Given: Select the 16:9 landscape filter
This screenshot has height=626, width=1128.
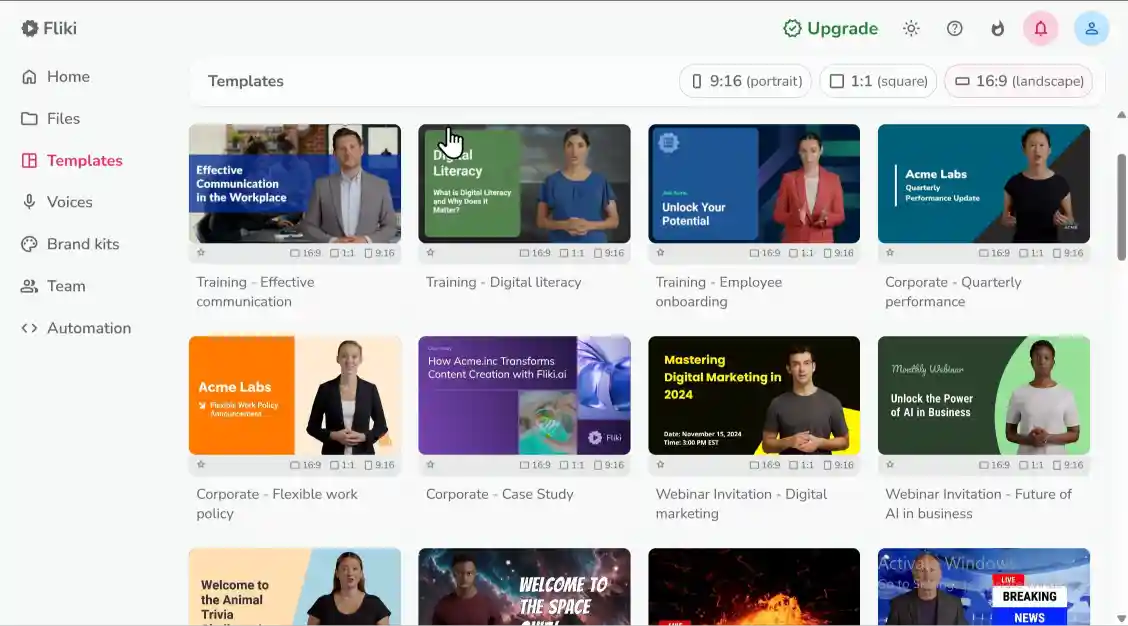Looking at the screenshot, I should (x=1018, y=81).
